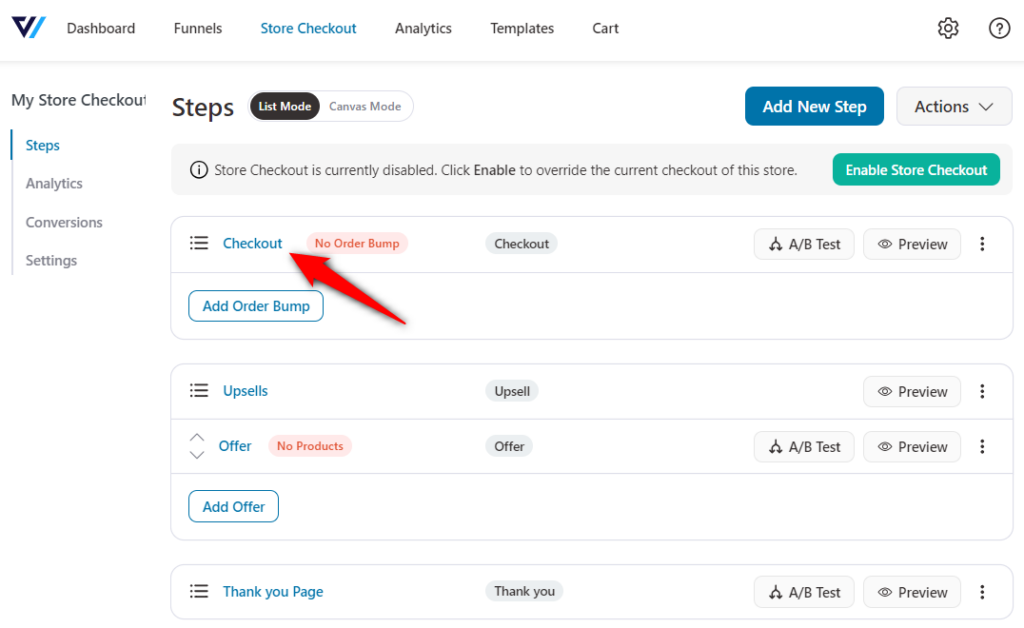Click the FunnelKit logo icon
The image size is (1024, 628).
(28, 27)
